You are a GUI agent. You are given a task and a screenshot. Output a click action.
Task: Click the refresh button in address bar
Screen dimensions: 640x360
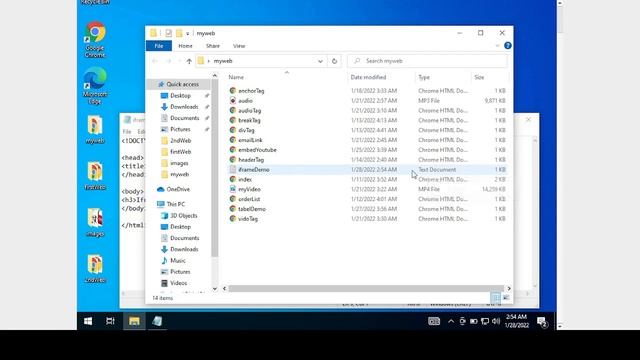334,61
